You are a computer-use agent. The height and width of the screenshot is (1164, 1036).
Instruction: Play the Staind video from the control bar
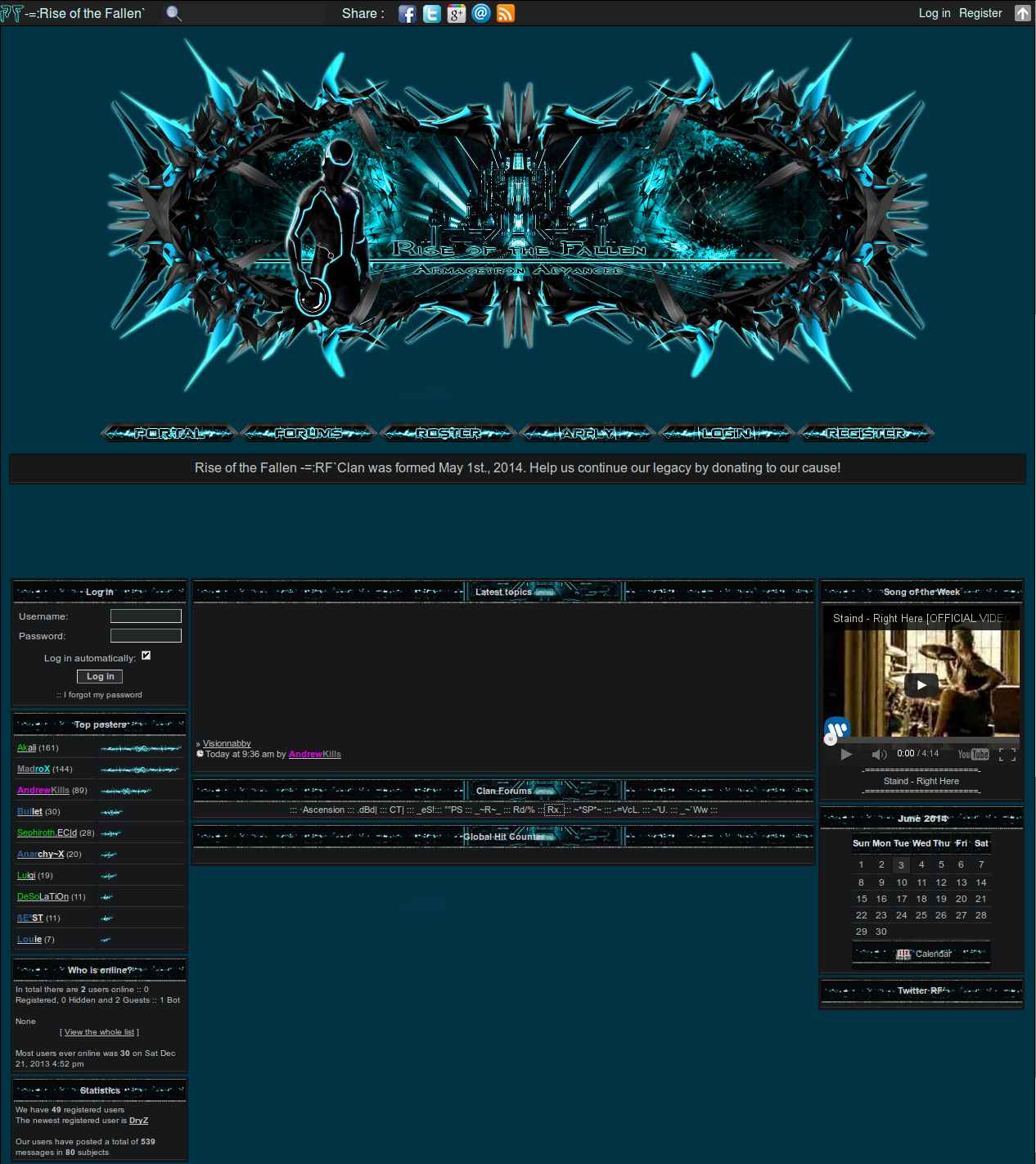pyautogui.click(x=846, y=755)
